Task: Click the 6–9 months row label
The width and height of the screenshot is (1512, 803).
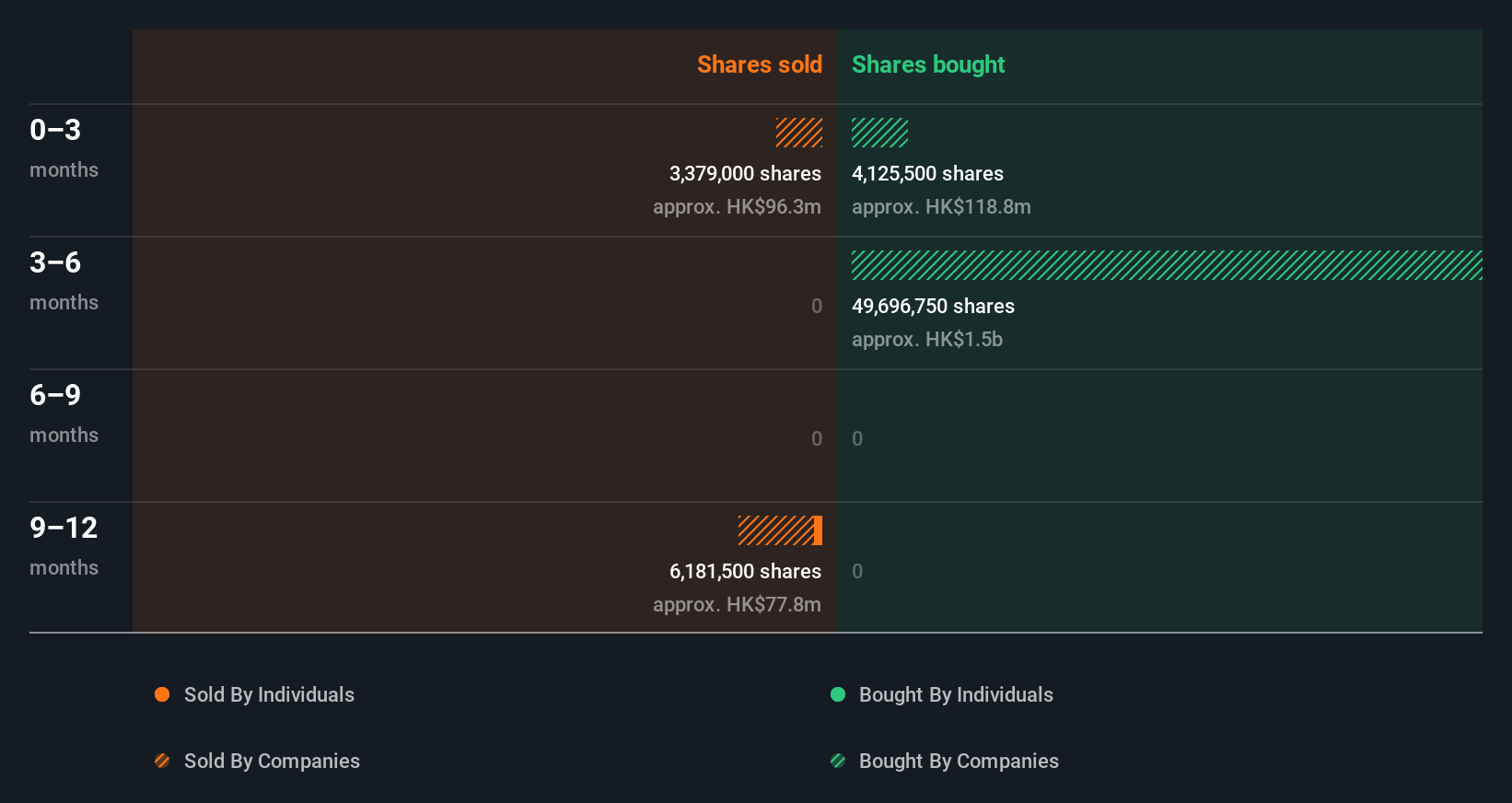Action: (64, 413)
